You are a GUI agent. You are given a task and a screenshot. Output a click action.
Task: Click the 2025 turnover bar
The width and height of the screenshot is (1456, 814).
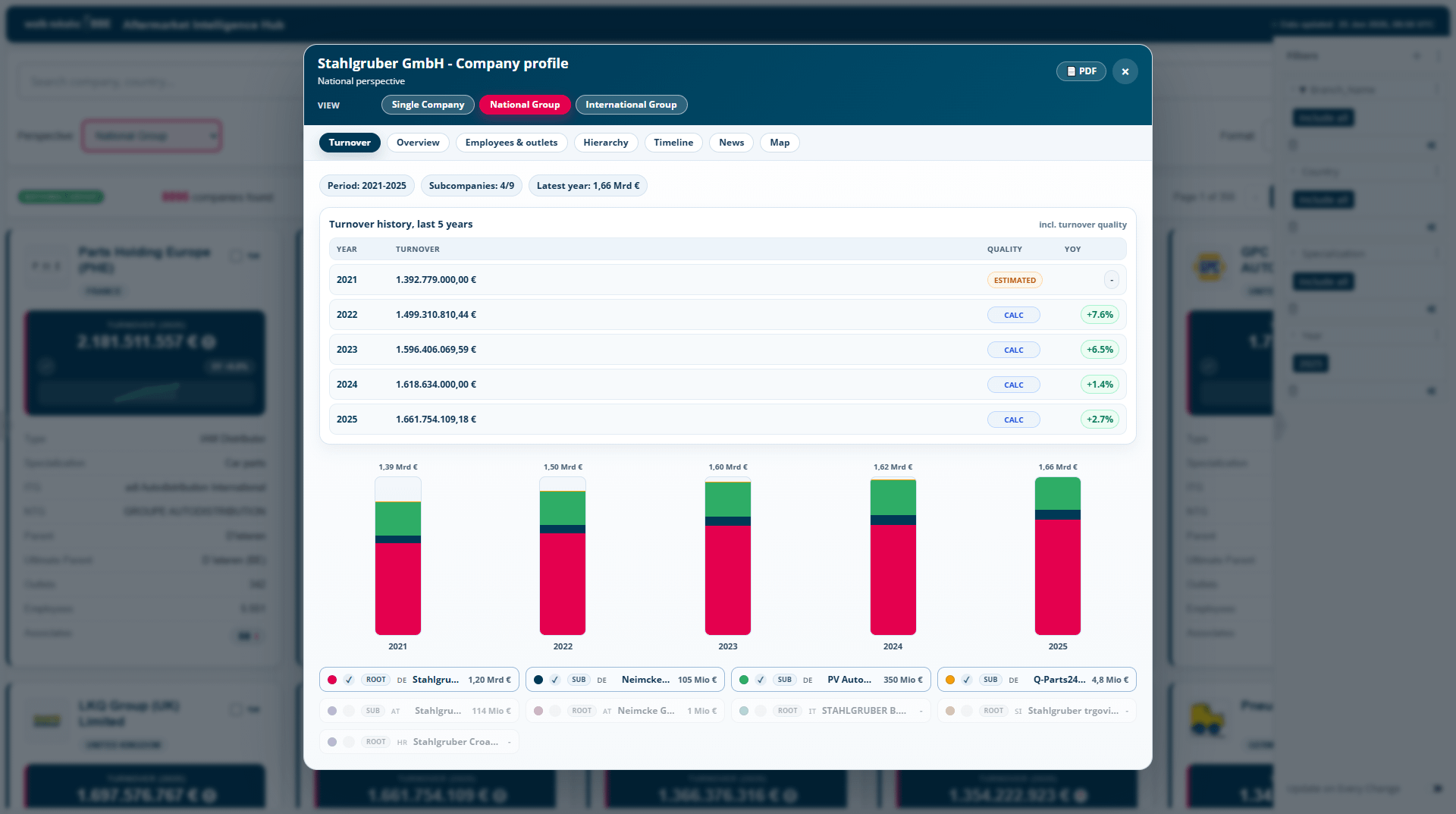1058,556
